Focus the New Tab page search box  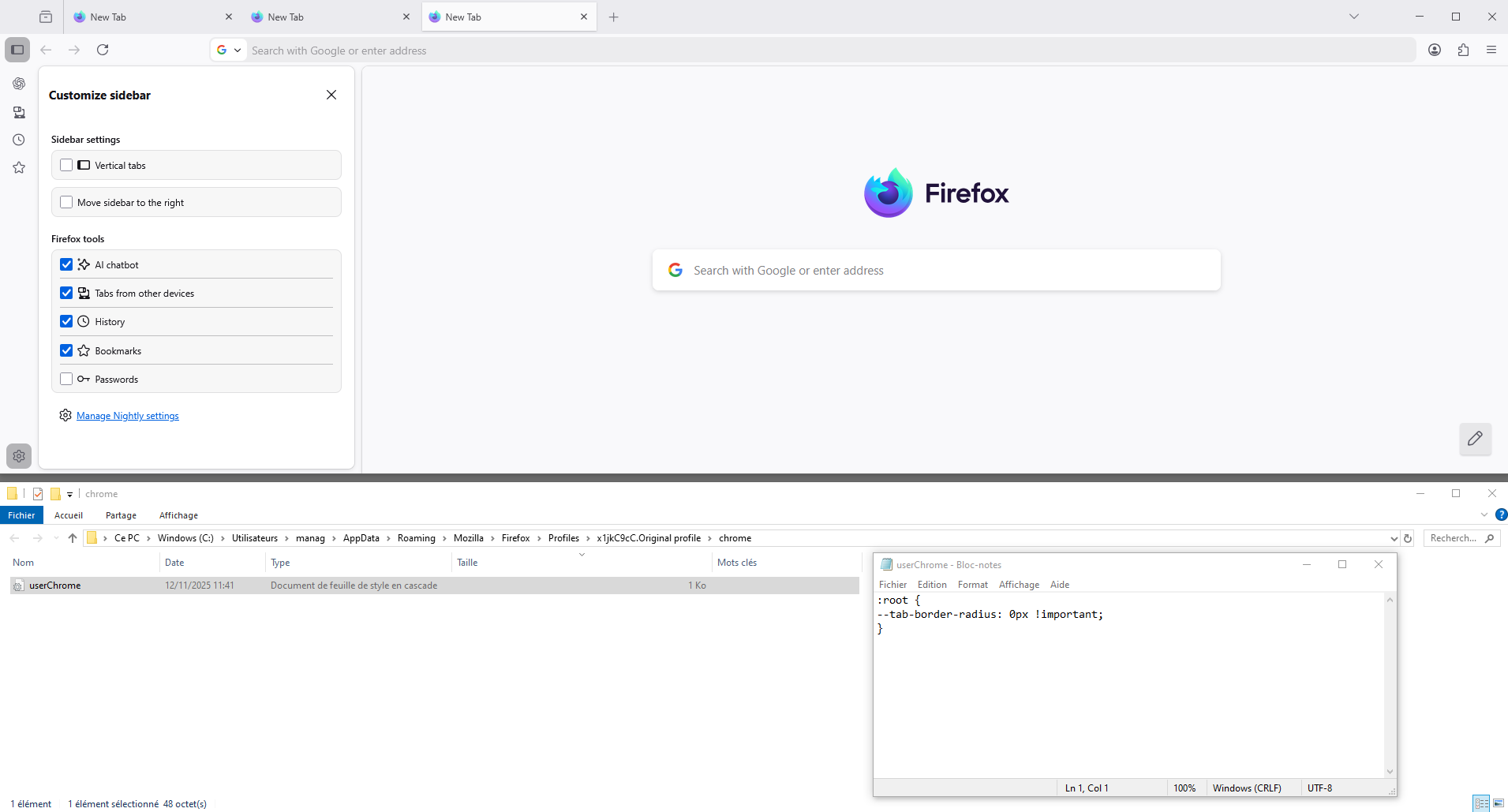pos(937,271)
